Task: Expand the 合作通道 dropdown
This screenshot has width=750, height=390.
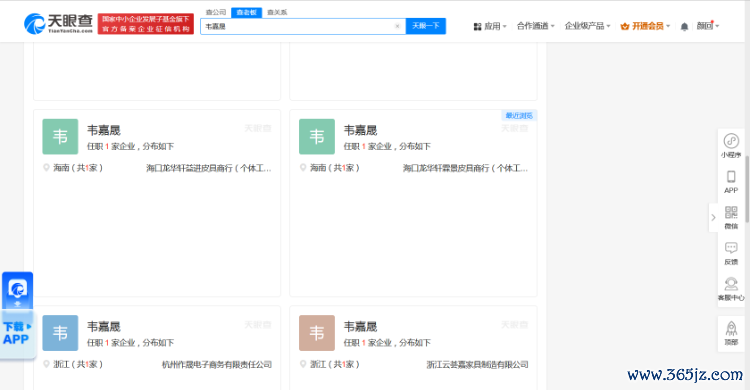Action: pyautogui.click(x=535, y=26)
